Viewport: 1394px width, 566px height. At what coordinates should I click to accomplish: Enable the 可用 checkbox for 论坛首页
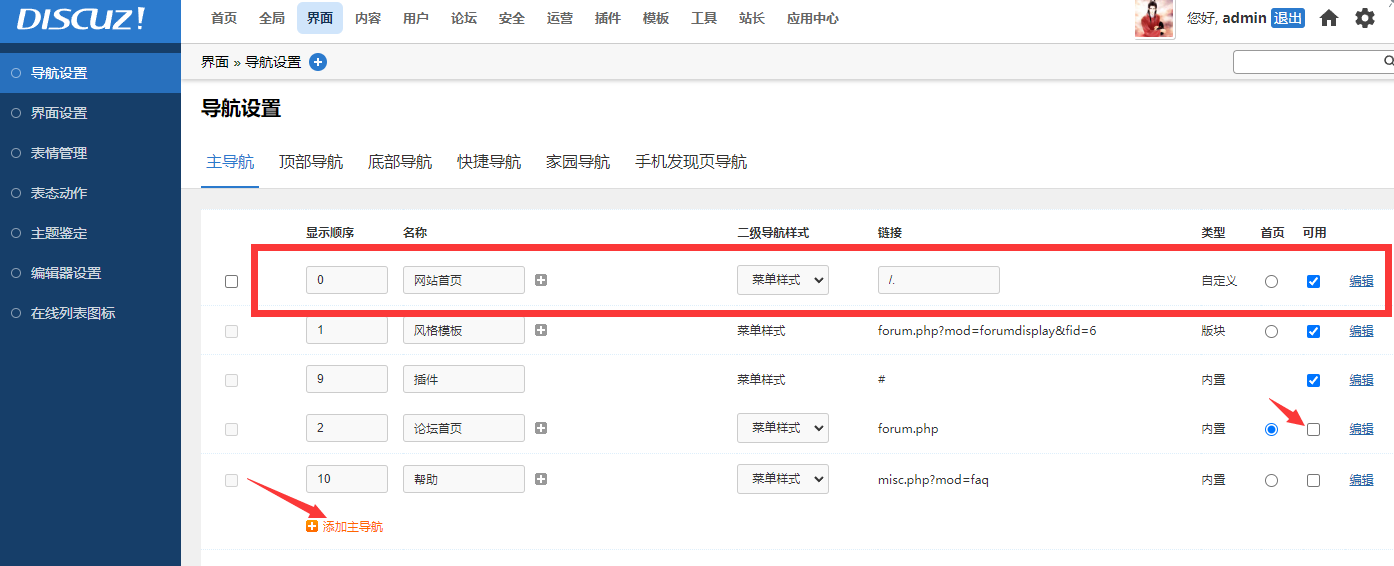pyautogui.click(x=1313, y=429)
